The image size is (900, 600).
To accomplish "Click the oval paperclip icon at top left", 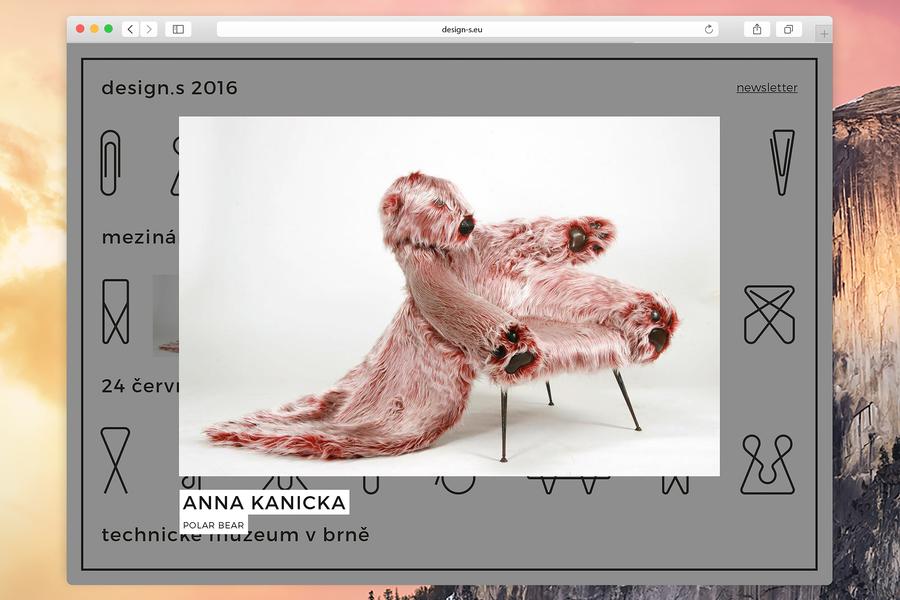I will pos(110,162).
